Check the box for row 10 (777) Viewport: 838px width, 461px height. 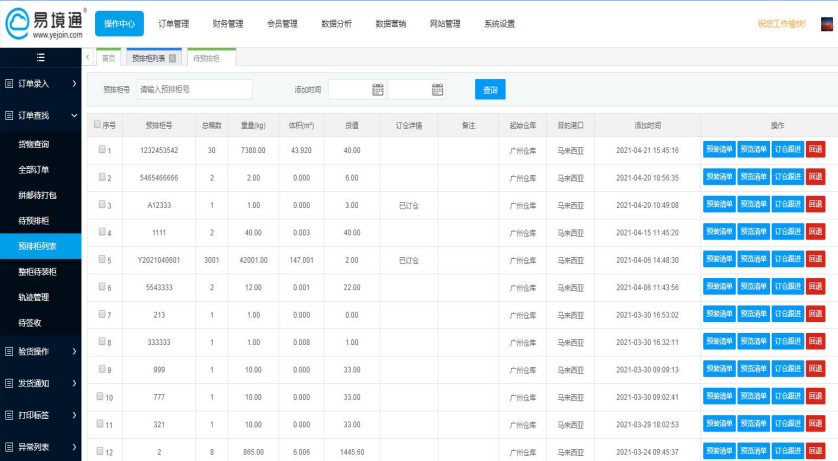[x=100, y=396]
